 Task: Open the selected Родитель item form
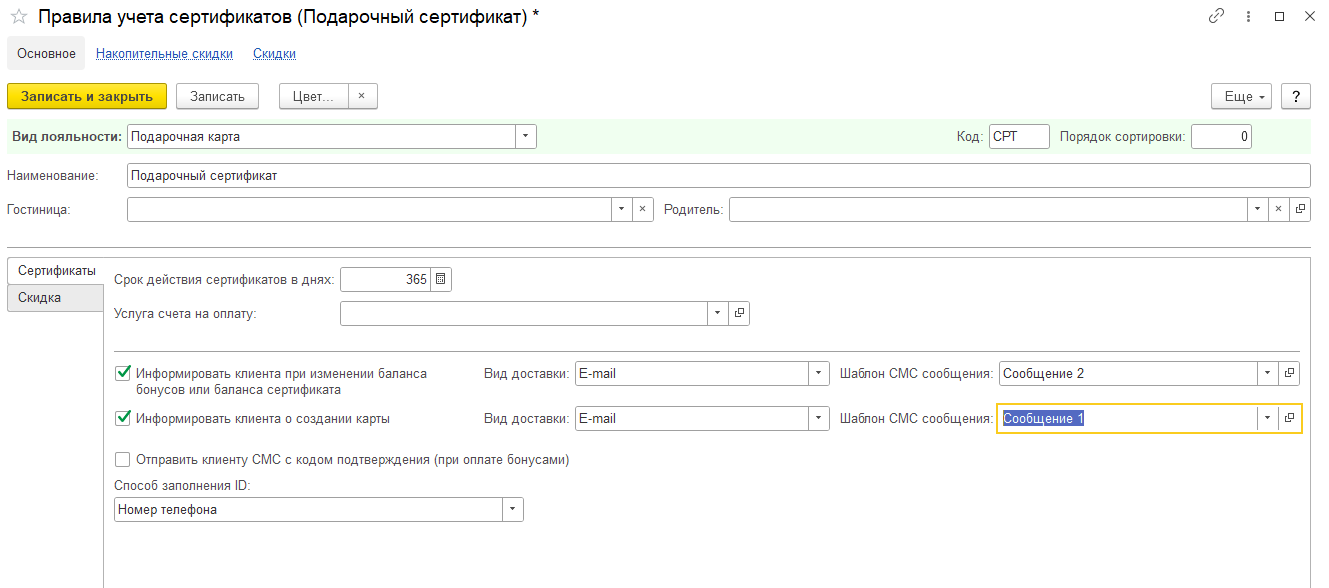(x=1300, y=209)
